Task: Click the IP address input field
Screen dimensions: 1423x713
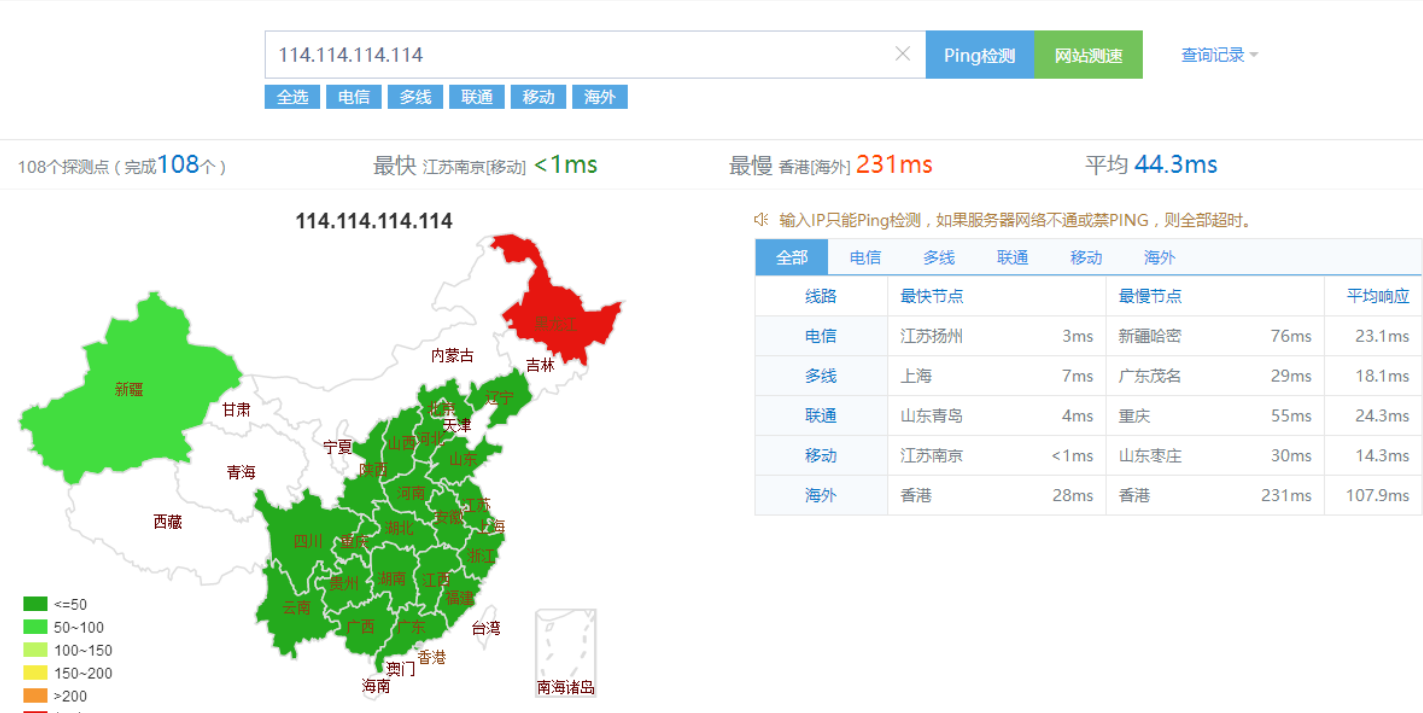Action: tap(595, 54)
